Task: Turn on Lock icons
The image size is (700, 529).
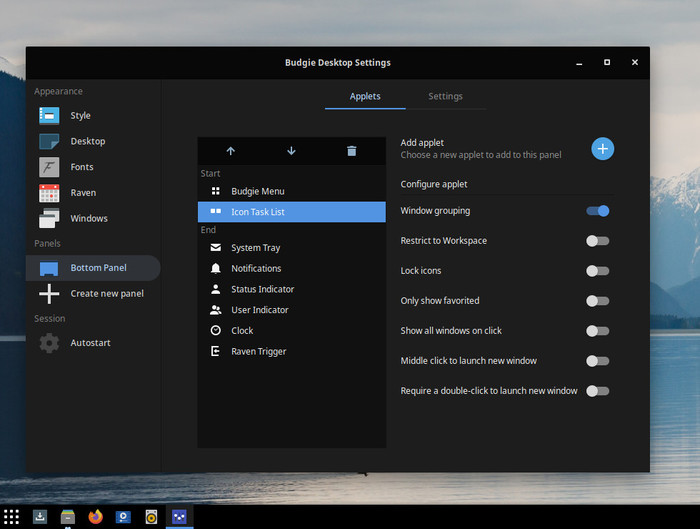Action: (597, 271)
